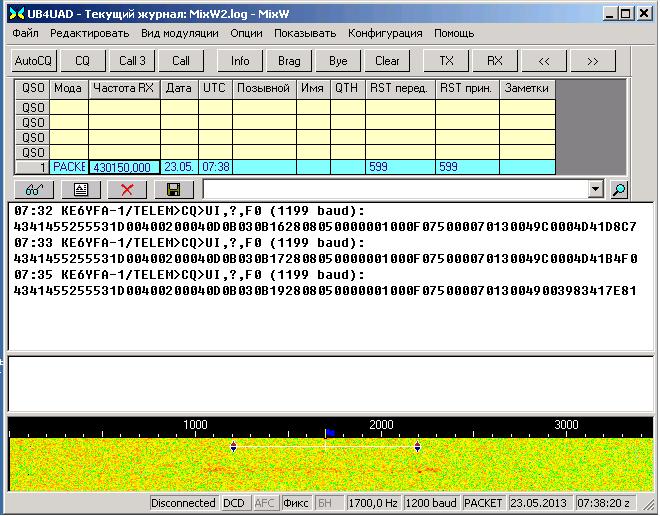Select the left packet tone marker
Screen dimensions: 660x516
pyautogui.click(x=234, y=447)
